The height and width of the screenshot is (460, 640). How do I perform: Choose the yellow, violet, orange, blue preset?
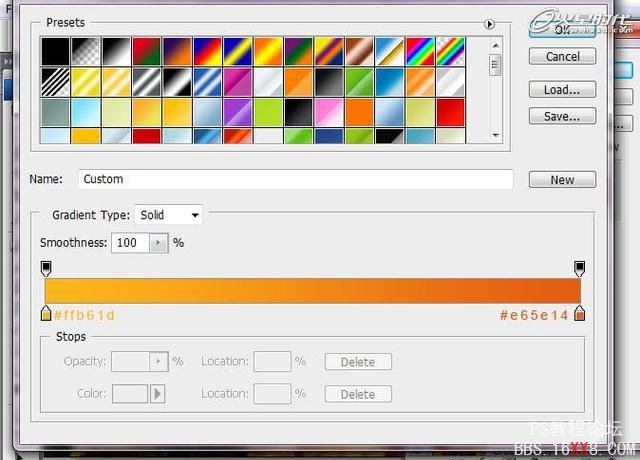click(x=329, y=51)
